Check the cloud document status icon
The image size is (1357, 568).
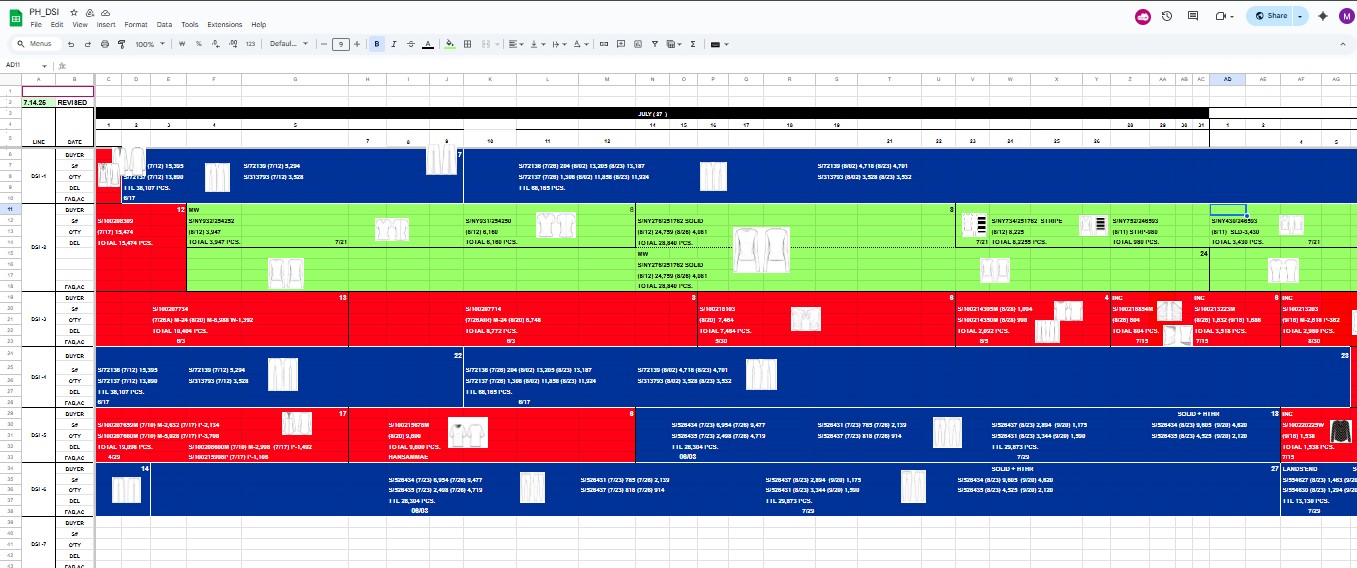(105, 12)
